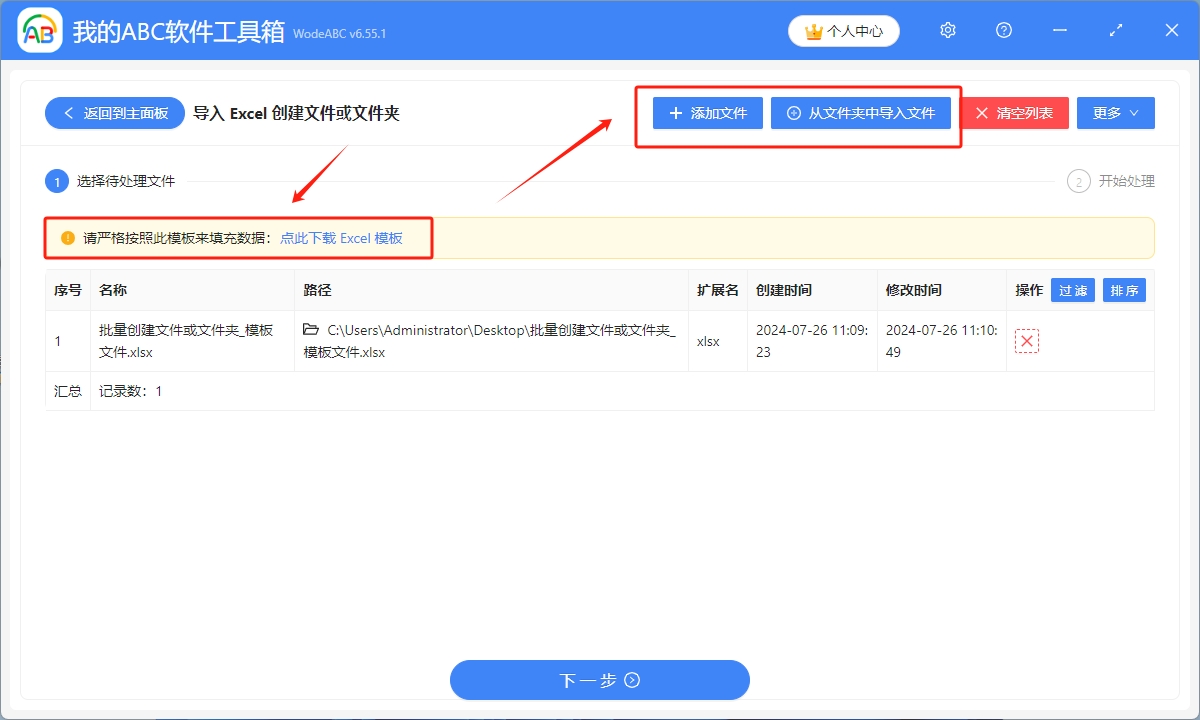The image size is (1200, 720).
Task: Open 个人中心 from the title bar
Action: point(843,30)
